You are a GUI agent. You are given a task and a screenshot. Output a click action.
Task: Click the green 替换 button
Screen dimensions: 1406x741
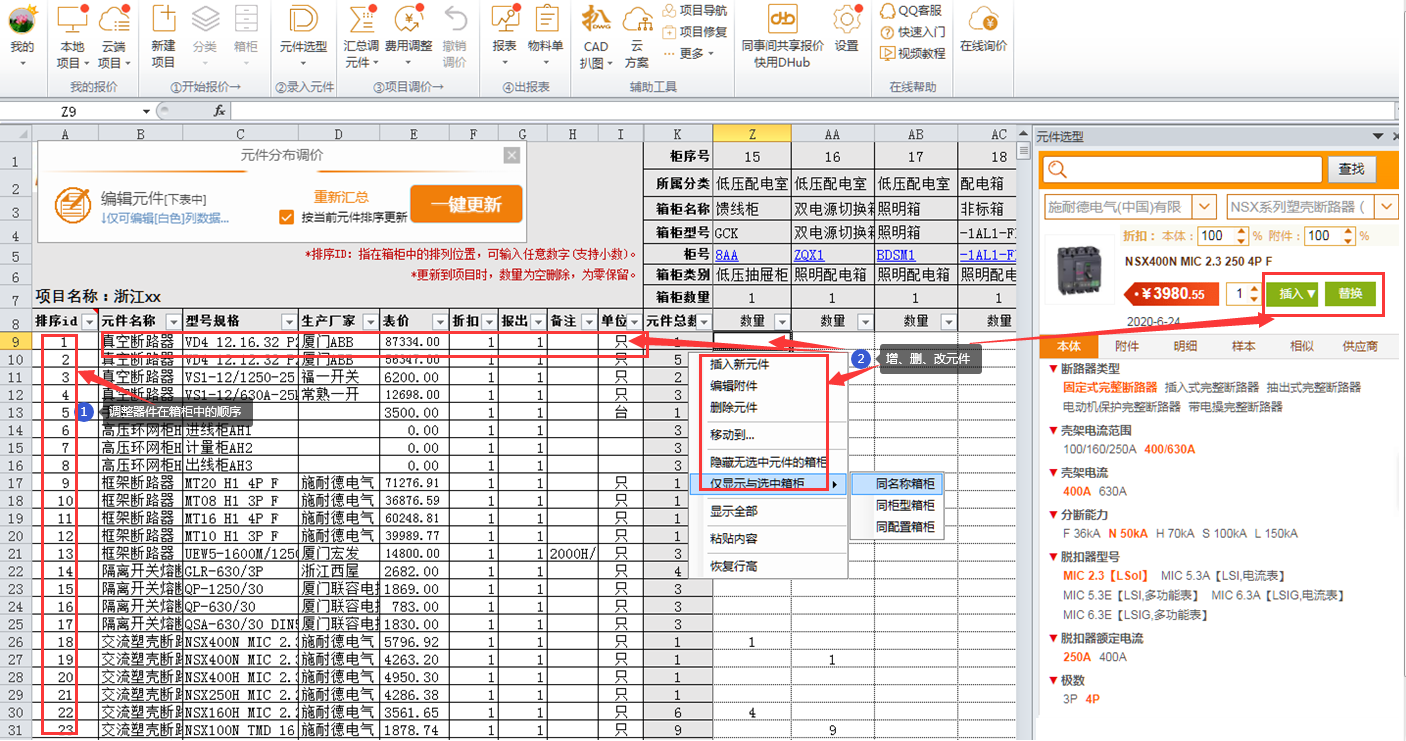[1350, 294]
